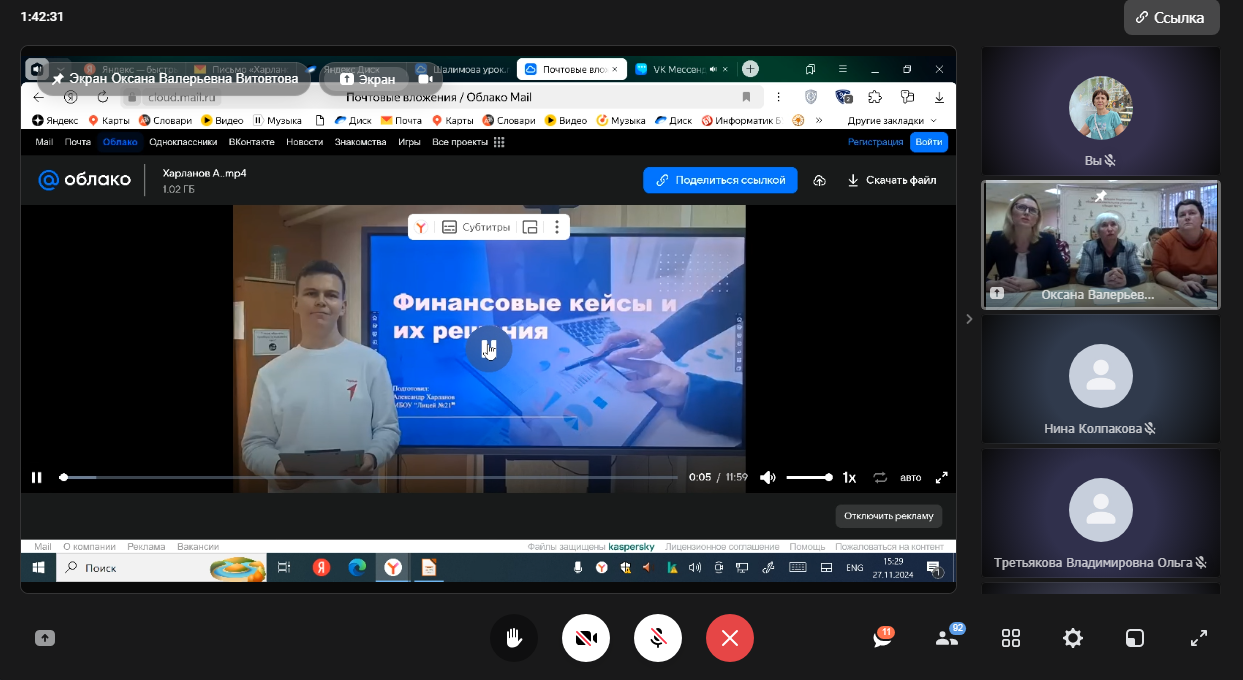The width and height of the screenshot is (1243, 680).
Task: Open ВКонтакте in the Mail.ru nav
Action: [251, 142]
